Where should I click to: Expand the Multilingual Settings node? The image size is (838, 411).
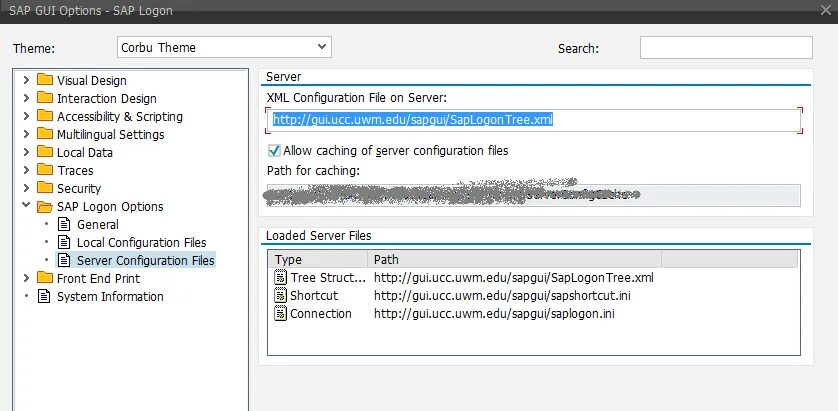click(x=26, y=134)
